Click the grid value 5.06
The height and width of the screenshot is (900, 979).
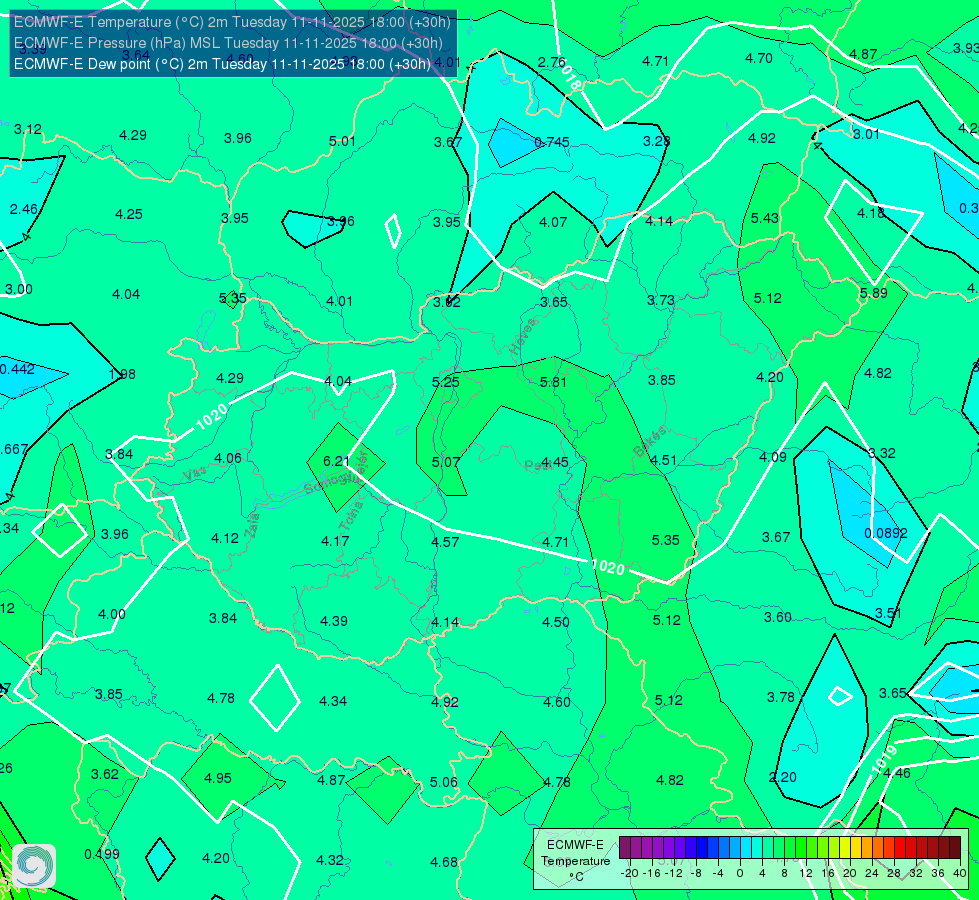444,782
